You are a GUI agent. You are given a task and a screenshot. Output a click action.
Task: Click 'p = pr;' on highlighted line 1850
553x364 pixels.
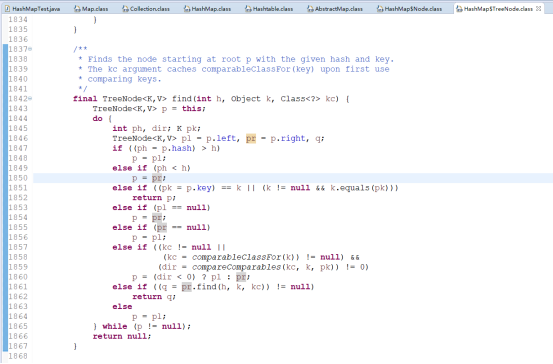coord(149,178)
